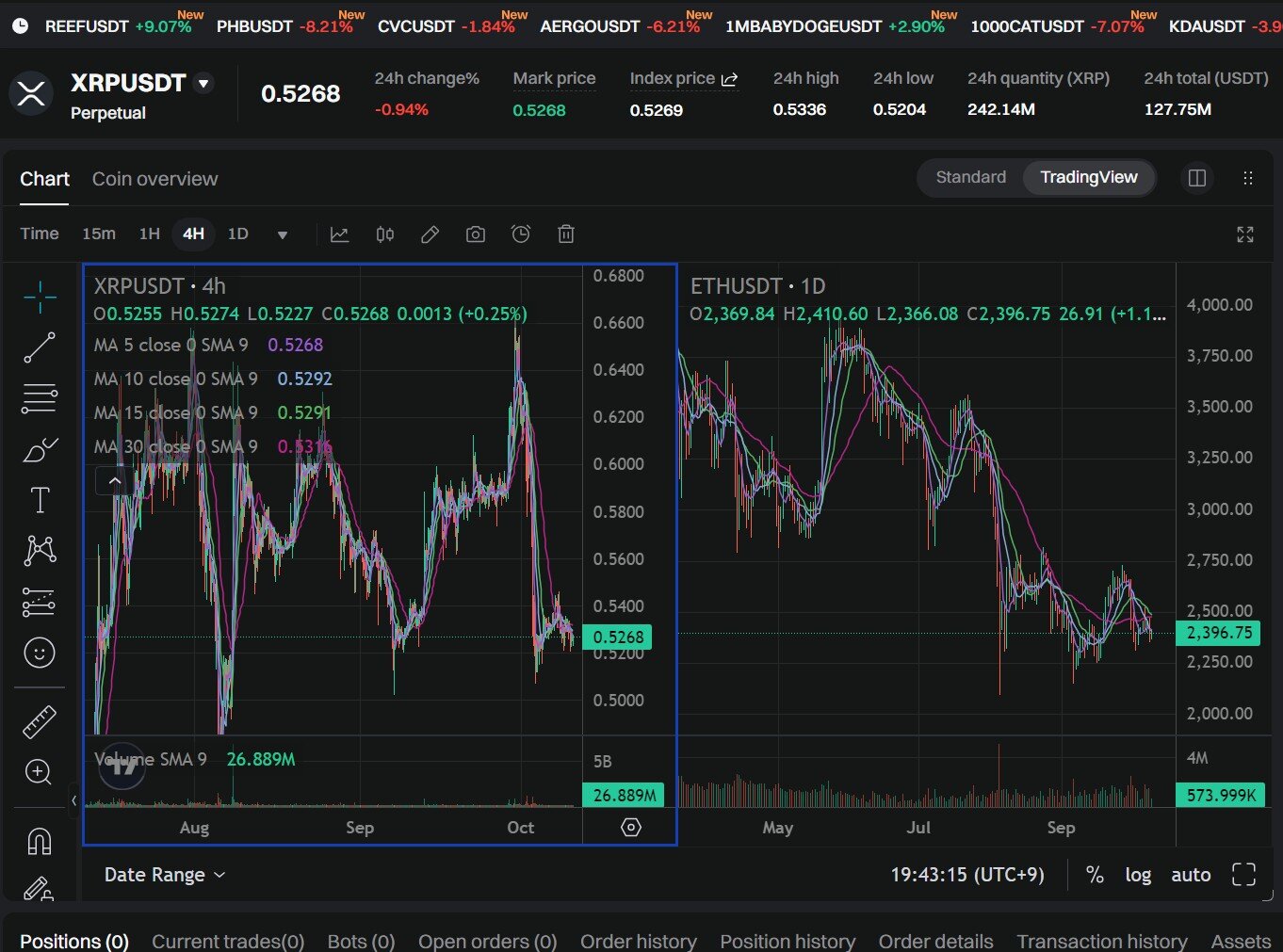Open the Order details tab

point(935,941)
